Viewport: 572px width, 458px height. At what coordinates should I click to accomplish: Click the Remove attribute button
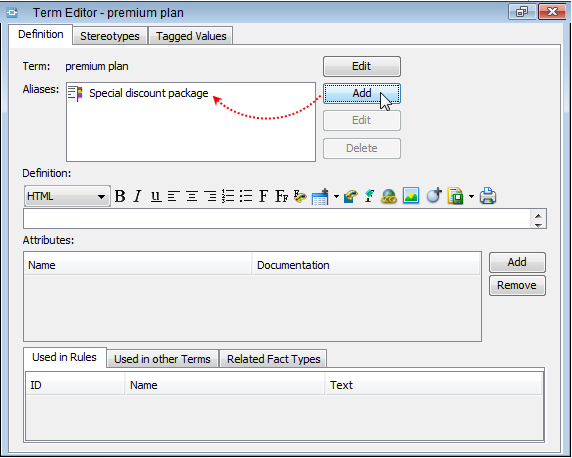(517, 285)
